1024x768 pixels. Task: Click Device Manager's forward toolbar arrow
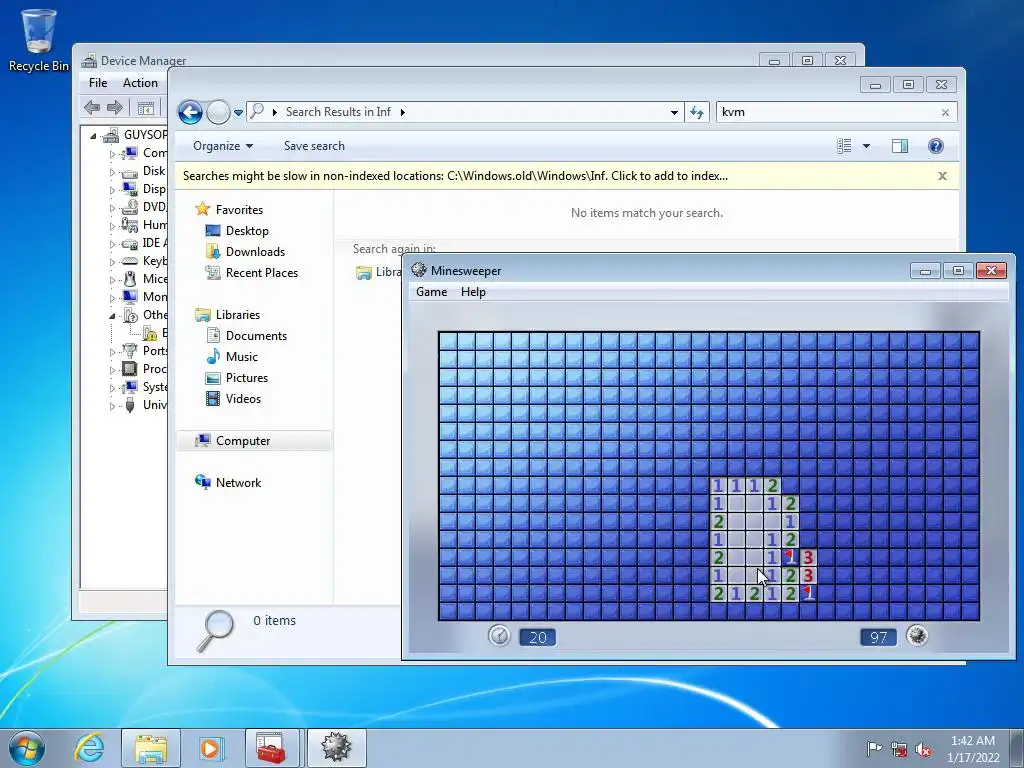[114, 107]
